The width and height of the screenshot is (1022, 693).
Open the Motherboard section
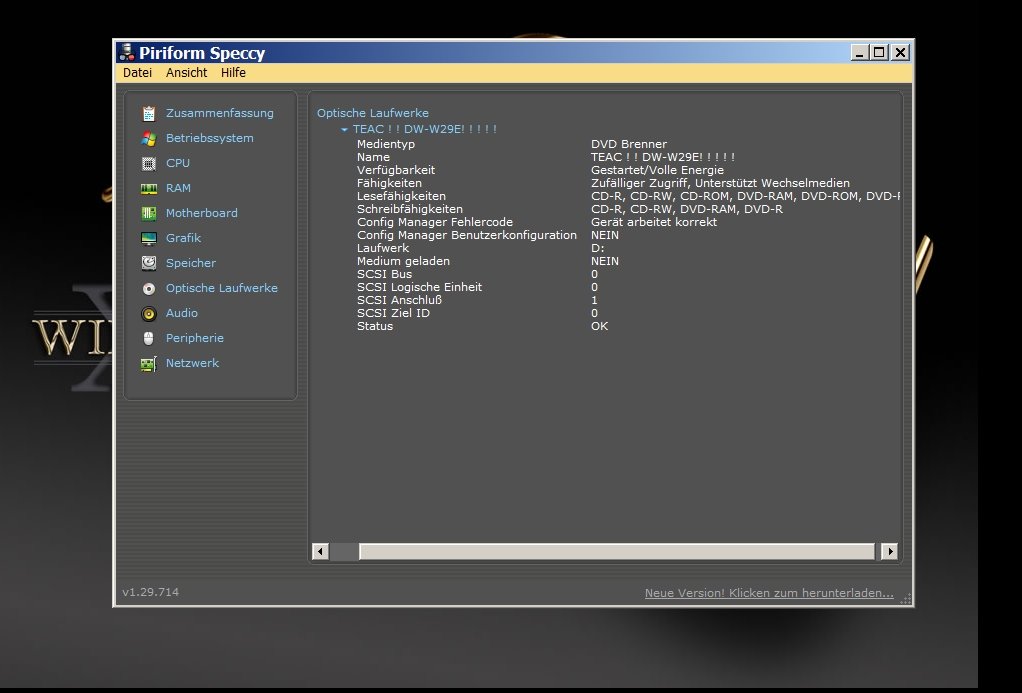pyautogui.click(x=201, y=213)
